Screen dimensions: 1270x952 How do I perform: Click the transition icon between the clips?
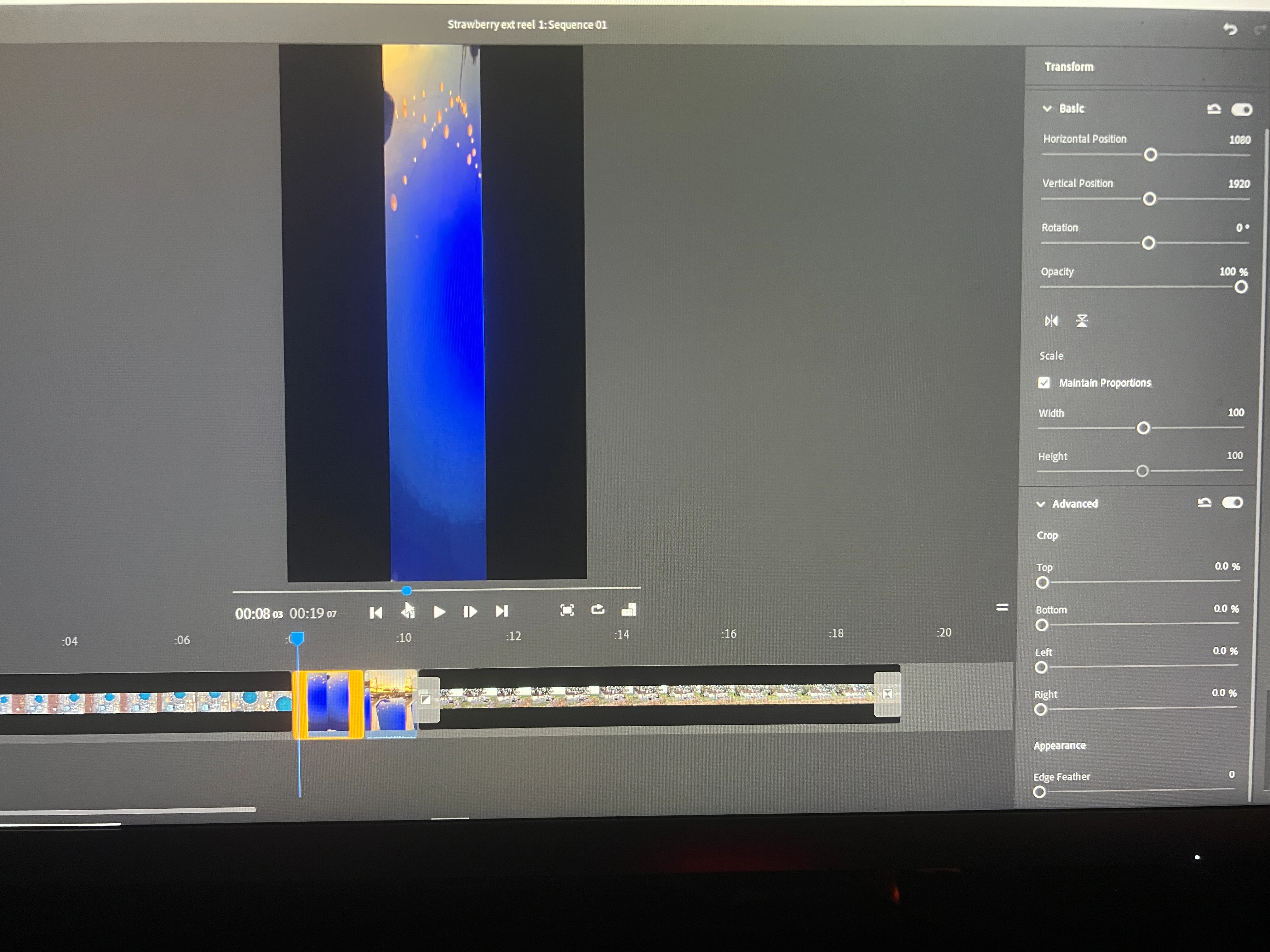click(x=426, y=699)
